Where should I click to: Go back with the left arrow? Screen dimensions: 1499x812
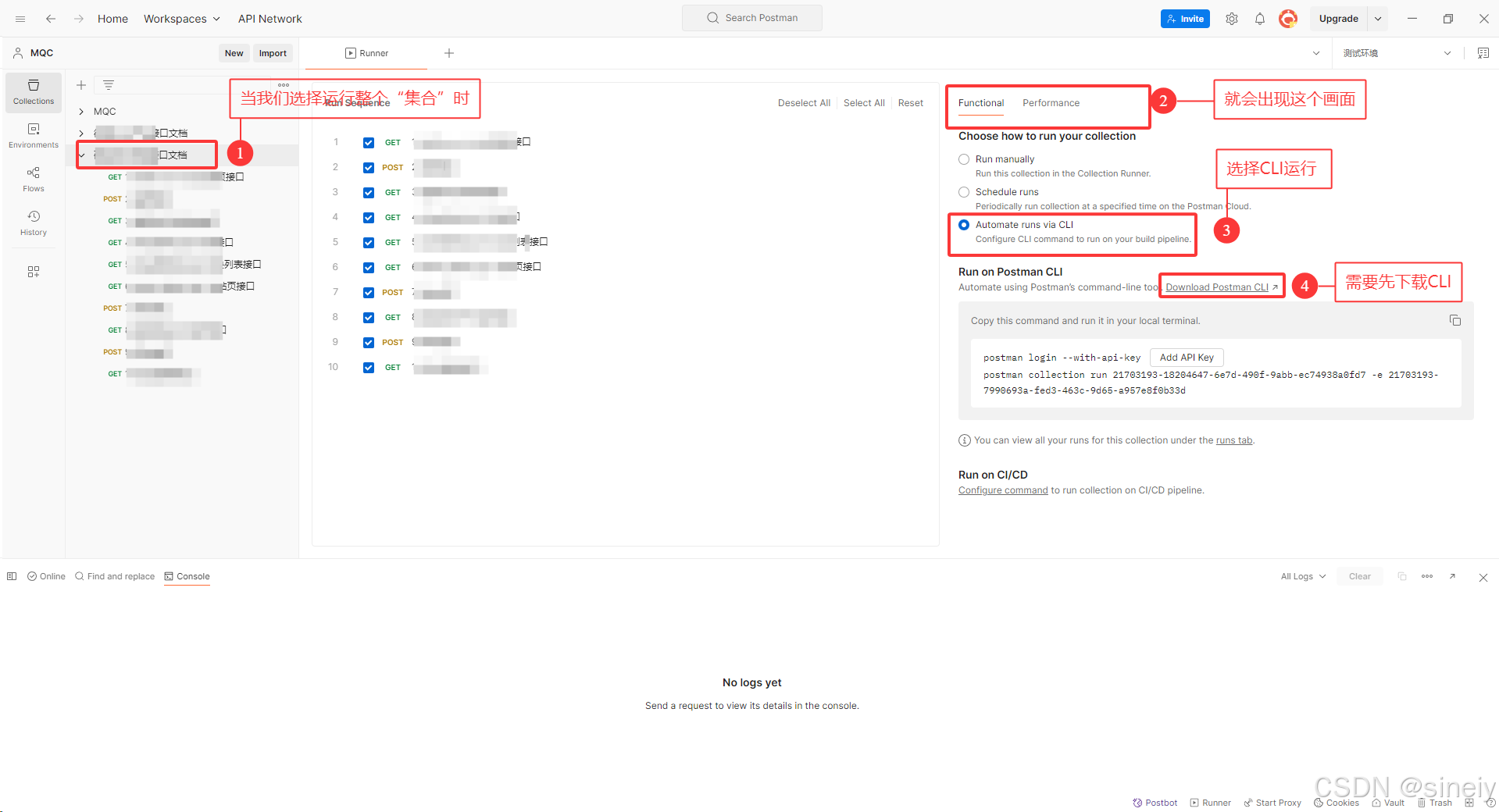click(x=51, y=19)
